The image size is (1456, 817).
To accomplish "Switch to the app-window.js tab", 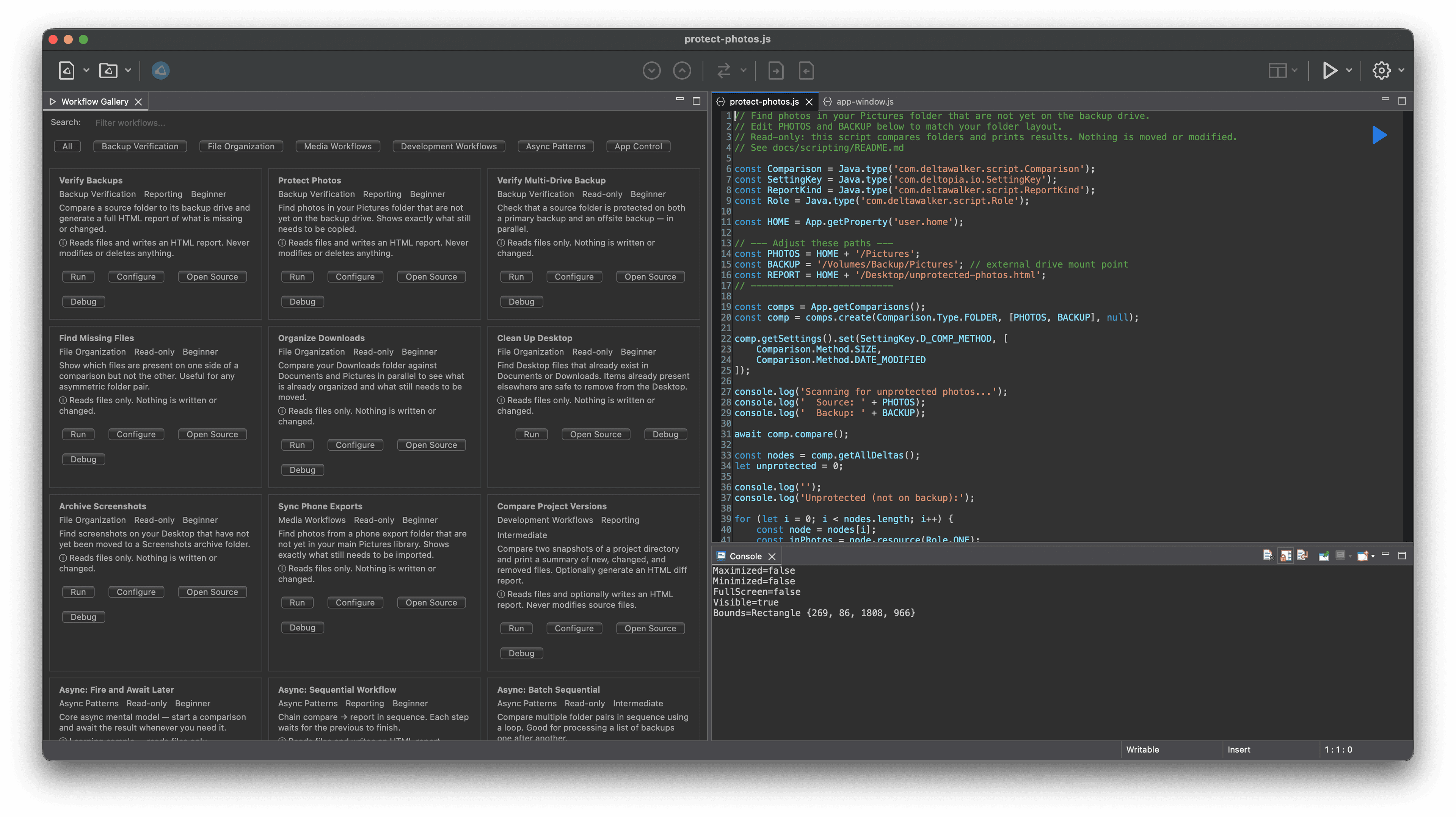I will (858, 102).
